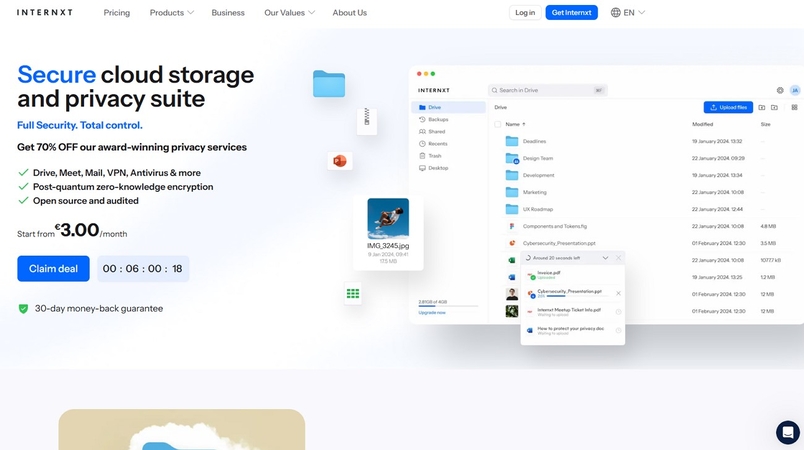Open the UX Roadmap folder
Image resolution: width=804 pixels, height=450 pixels.
[x=537, y=209]
